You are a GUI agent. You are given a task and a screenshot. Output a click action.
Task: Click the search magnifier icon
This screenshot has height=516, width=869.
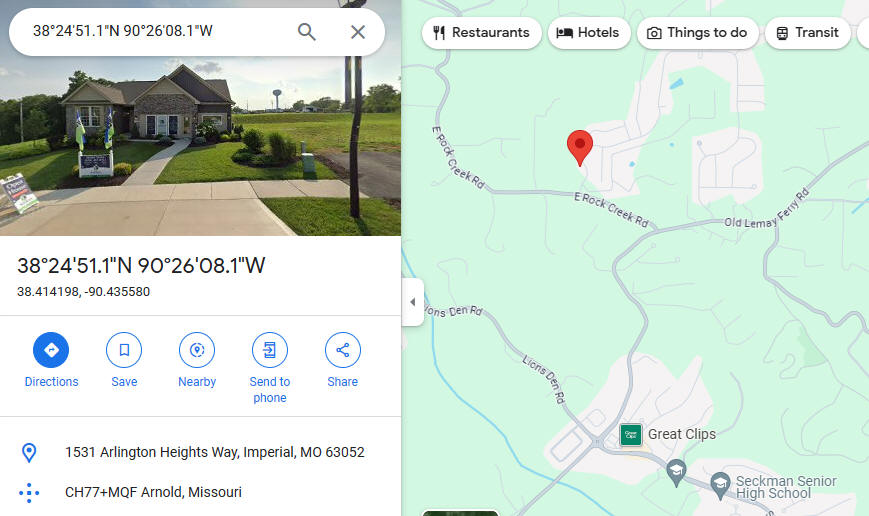point(306,32)
